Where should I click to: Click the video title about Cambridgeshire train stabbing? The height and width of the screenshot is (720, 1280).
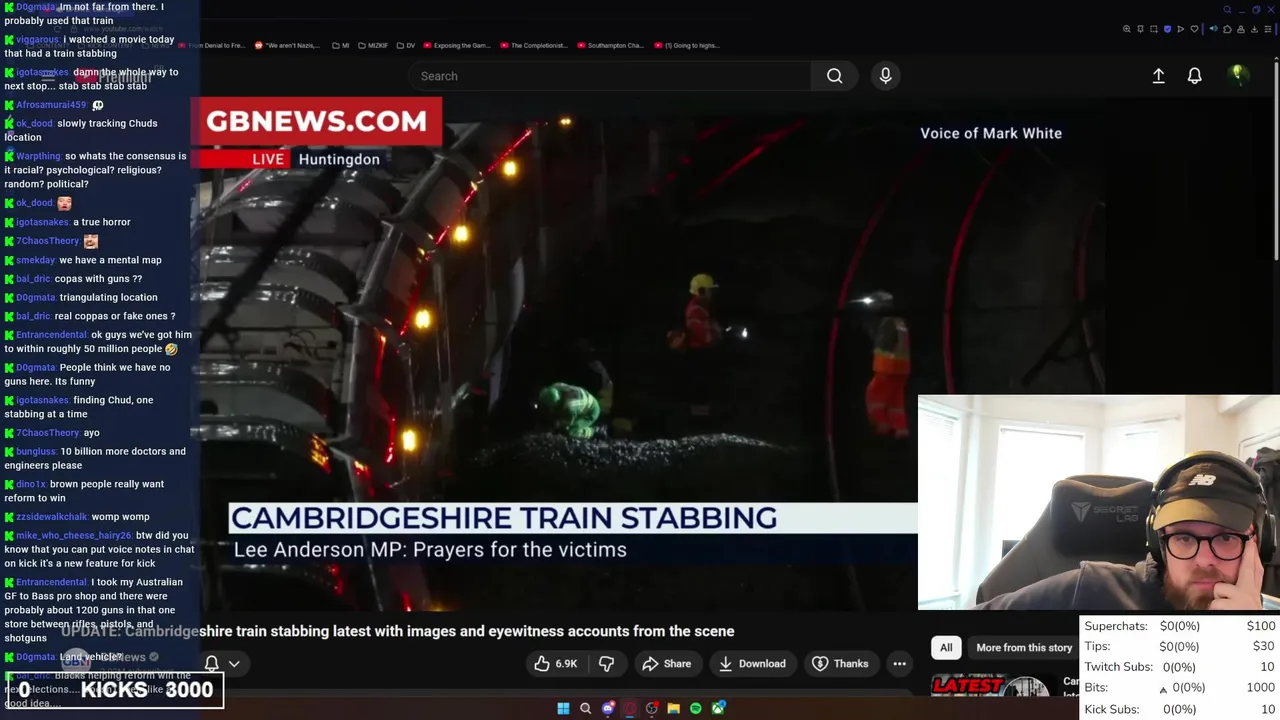click(398, 631)
